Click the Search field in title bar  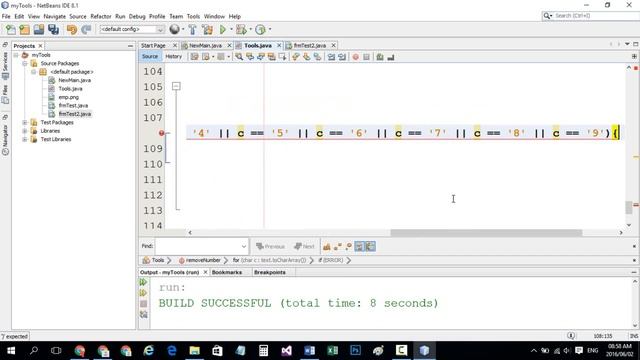pyautogui.click(x=591, y=16)
